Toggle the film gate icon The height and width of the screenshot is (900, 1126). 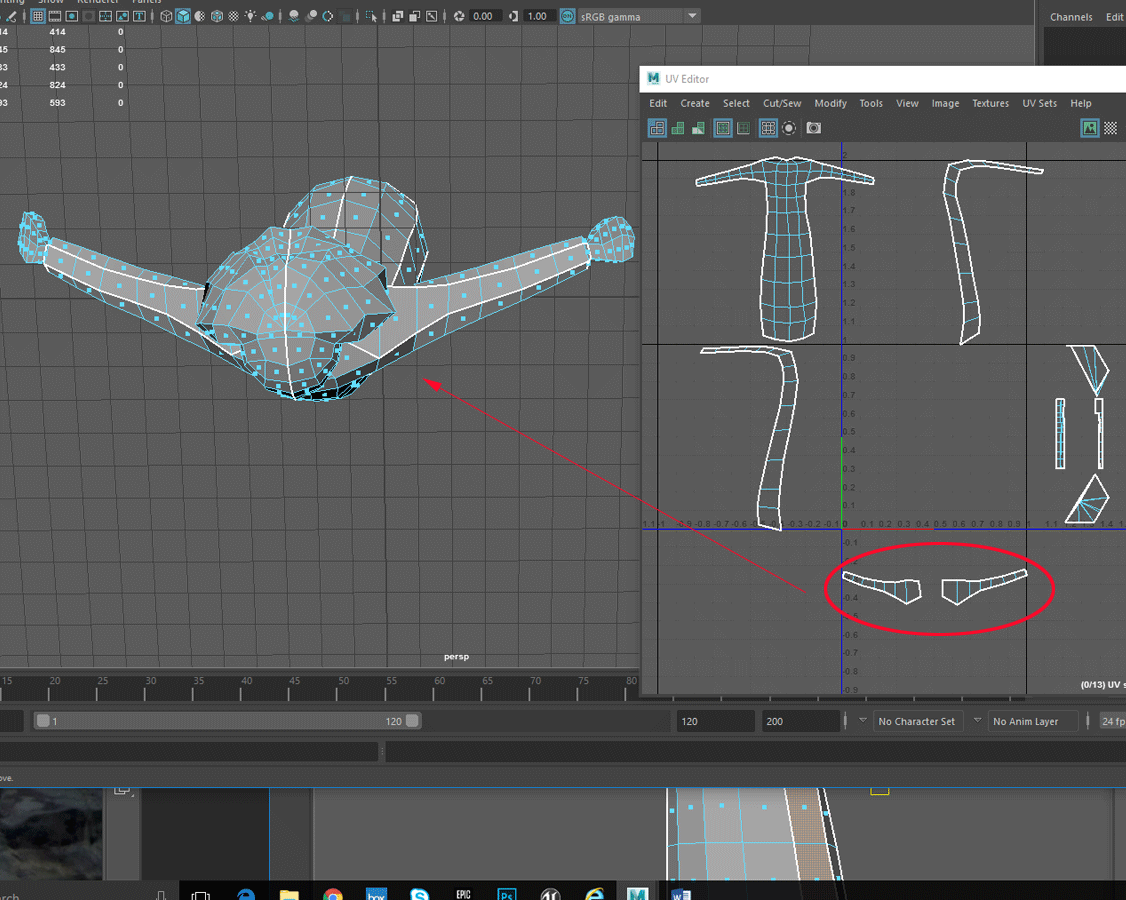55,16
